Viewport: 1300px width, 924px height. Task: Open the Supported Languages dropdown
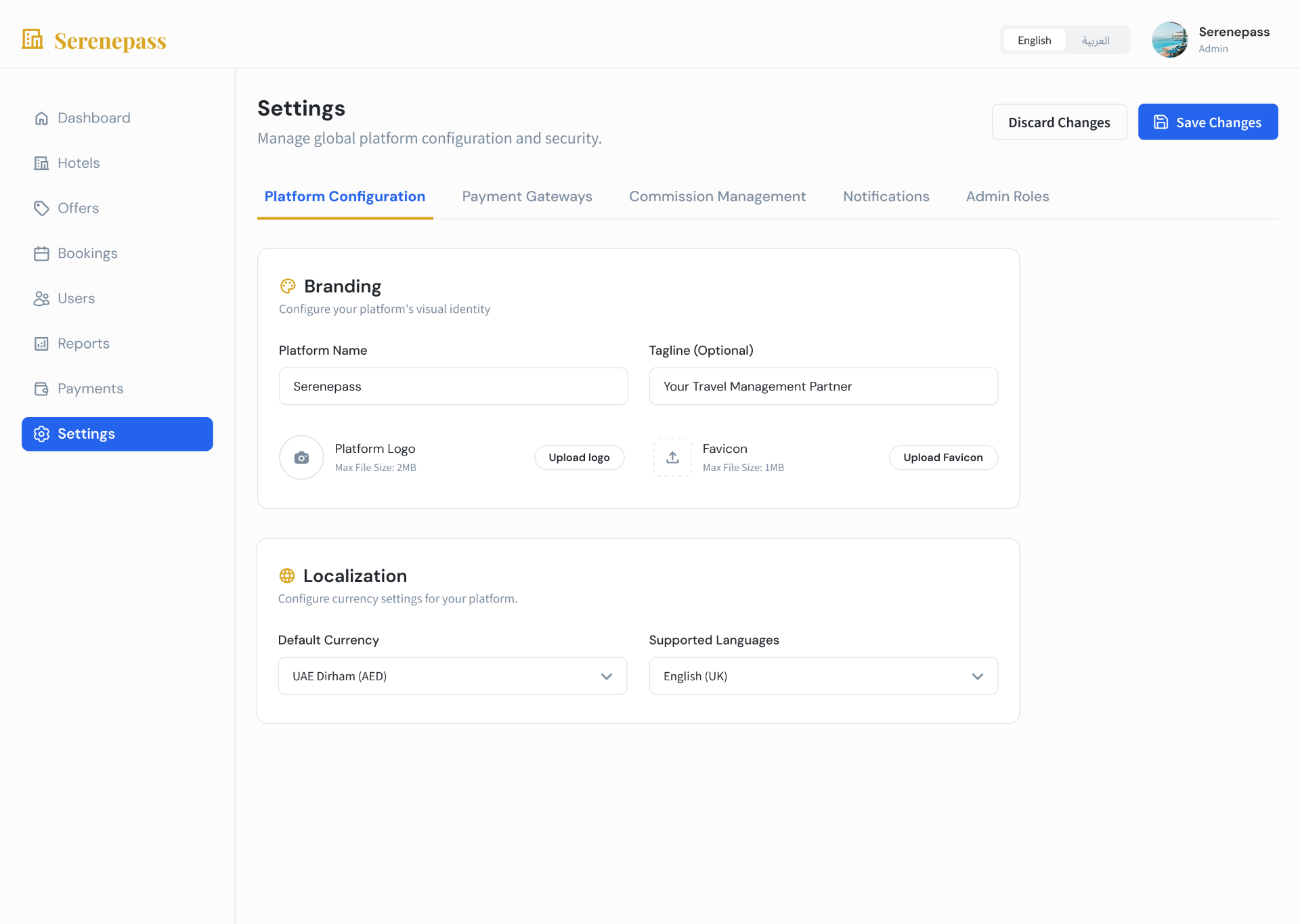pyautogui.click(x=823, y=676)
